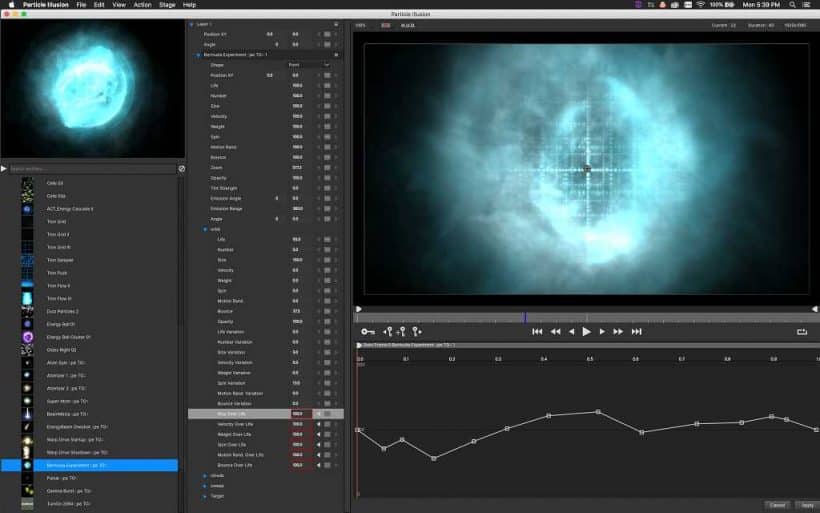Toggle the square box in Zoom row
The width and height of the screenshot is (820, 513).
327,167
